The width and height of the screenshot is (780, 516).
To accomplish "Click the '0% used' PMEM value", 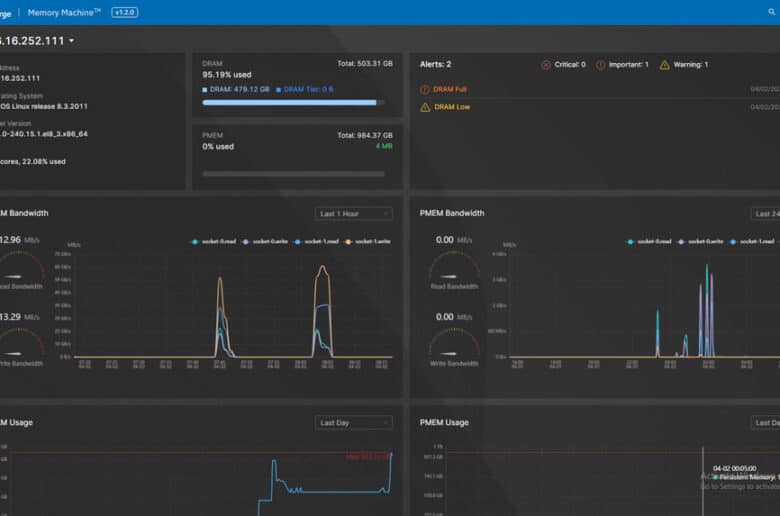I will pos(218,146).
